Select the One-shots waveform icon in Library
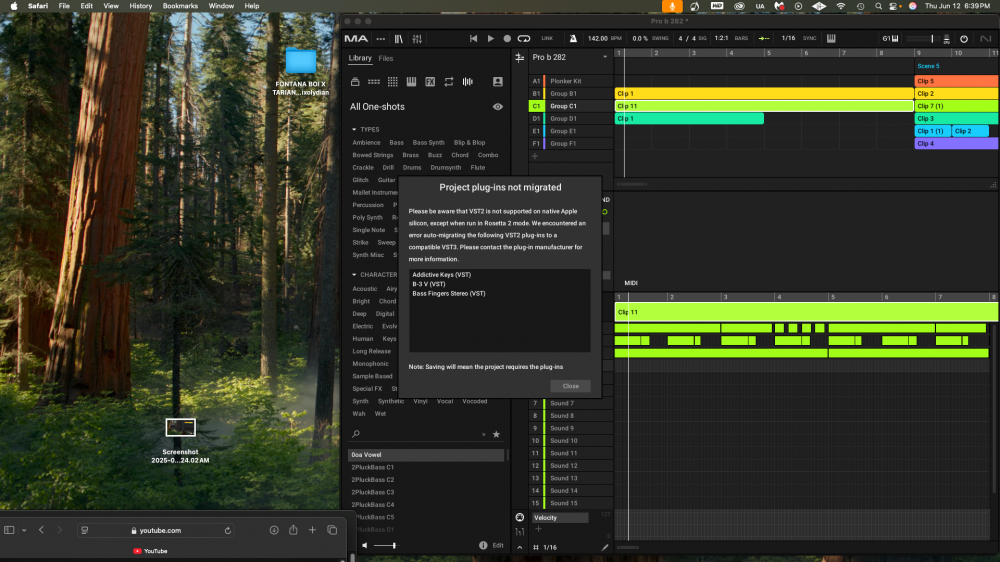The height and width of the screenshot is (562, 1000). pyautogui.click(x=467, y=82)
